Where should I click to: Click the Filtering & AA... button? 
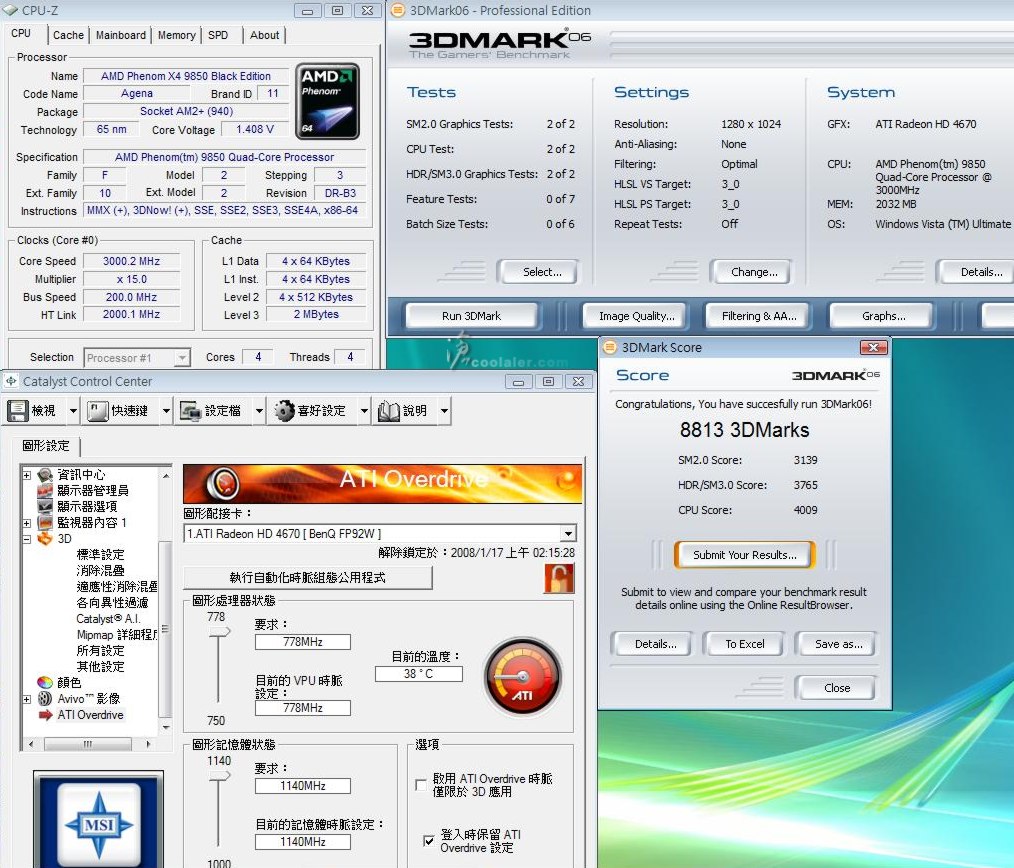pyautogui.click(x=759, y=316)
